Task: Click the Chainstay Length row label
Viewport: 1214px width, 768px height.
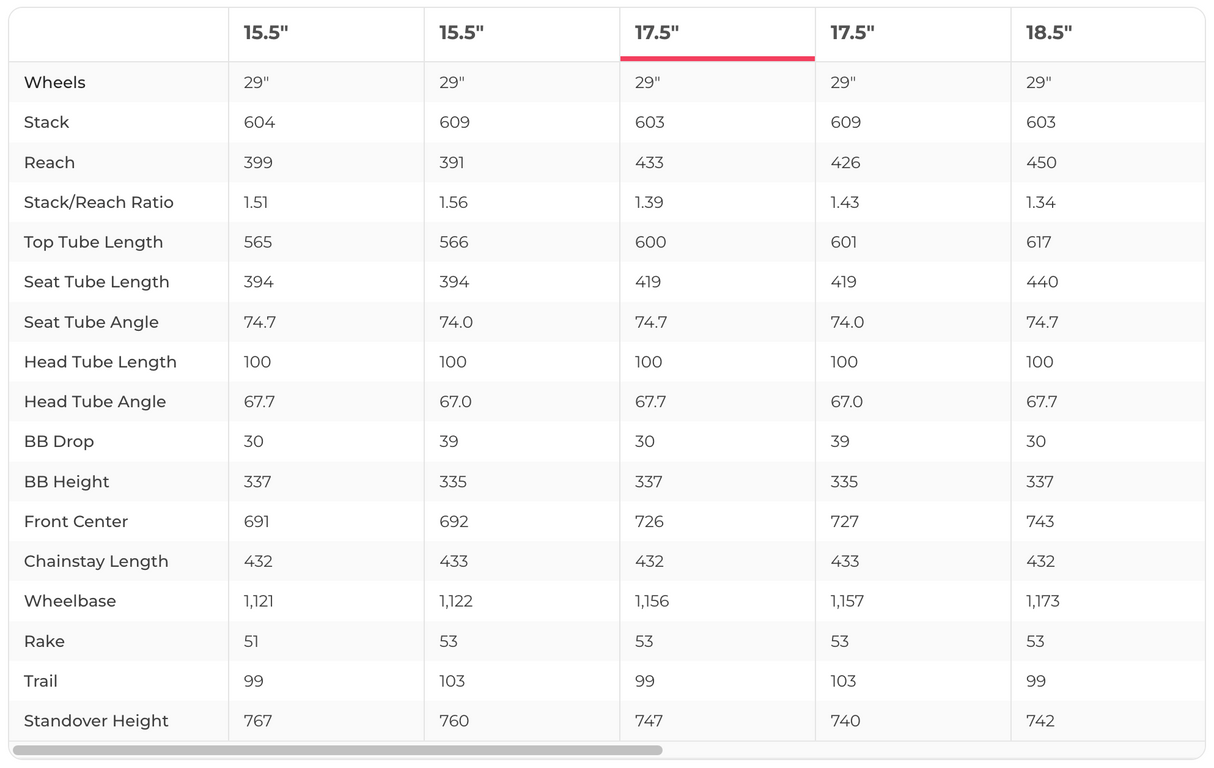Action: (96, 561)
